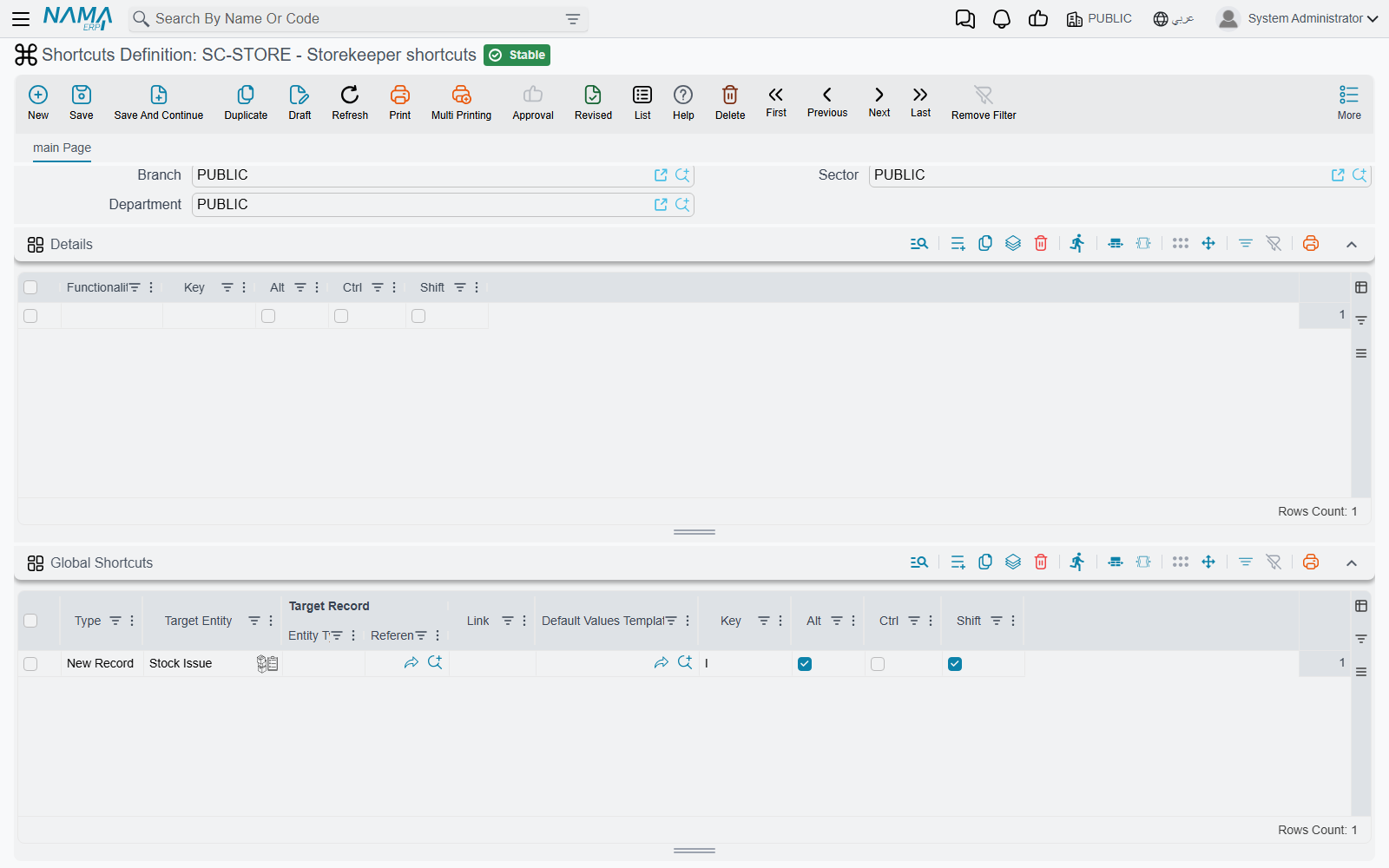Open Target Entity column menu
The height and width of the screenshot is (868, 1389).
pos(271,621)
